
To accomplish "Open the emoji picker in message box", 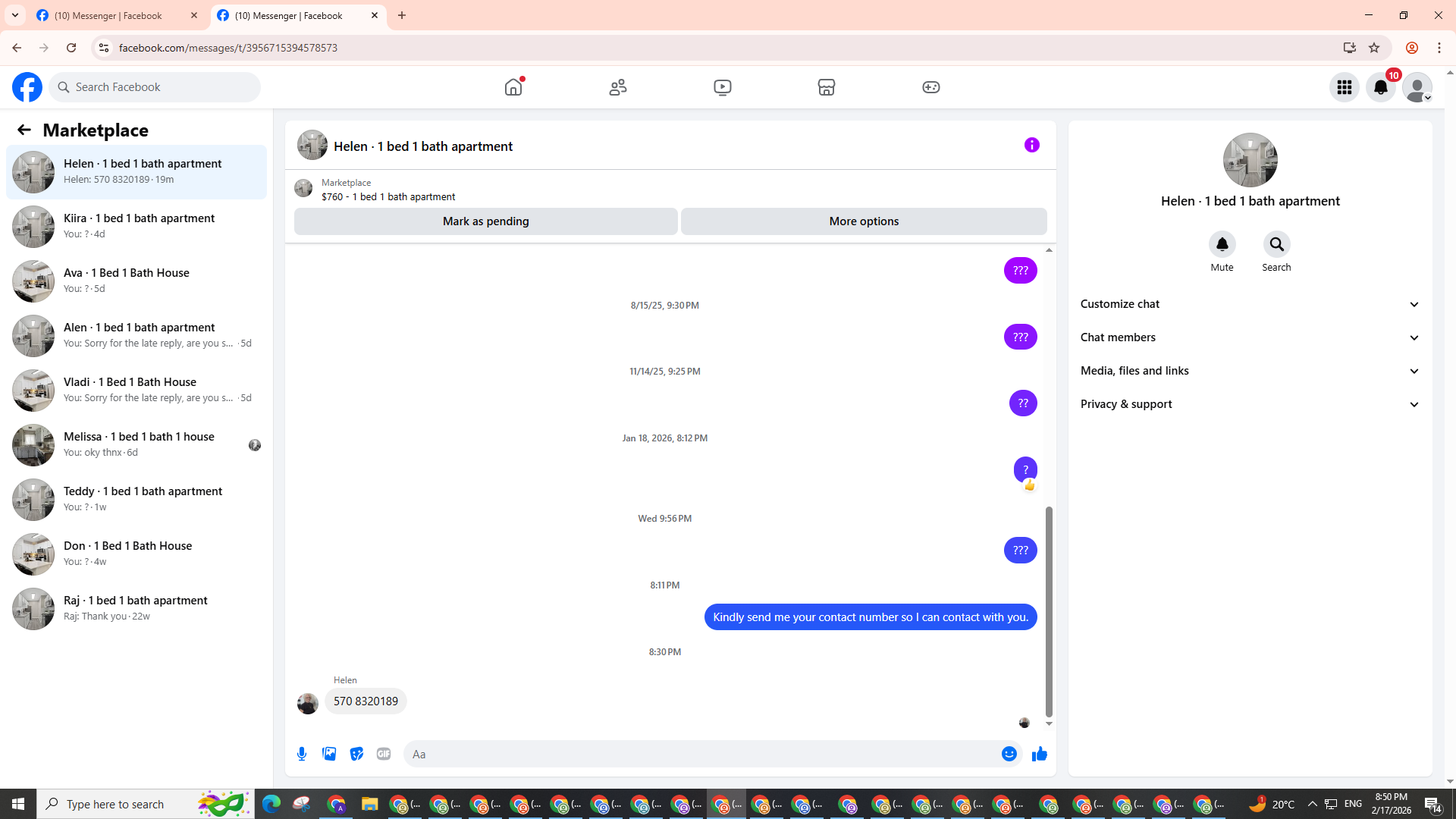I will (x=1009, y=754).
